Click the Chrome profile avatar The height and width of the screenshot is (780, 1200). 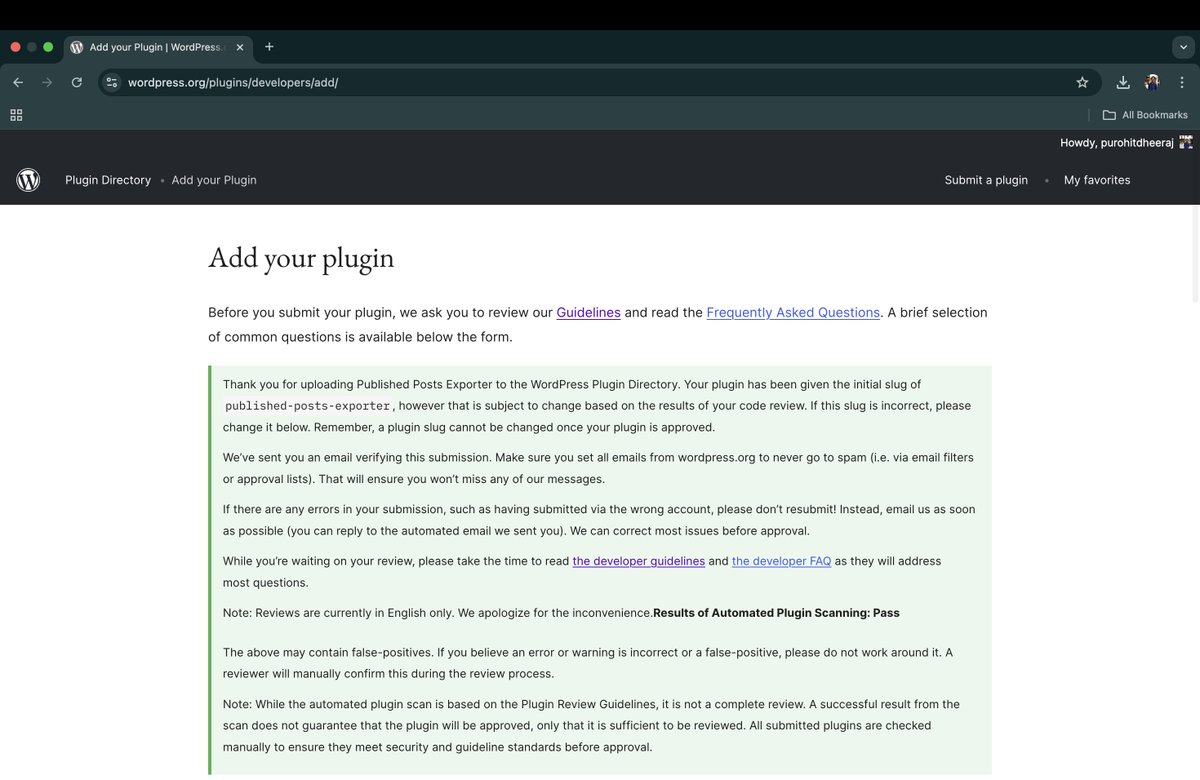coord(1152,82)
